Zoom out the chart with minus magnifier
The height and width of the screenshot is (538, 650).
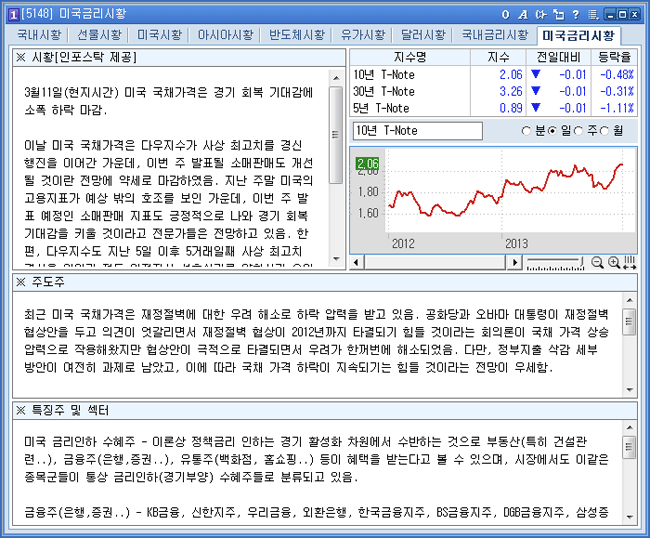point(597,262)
